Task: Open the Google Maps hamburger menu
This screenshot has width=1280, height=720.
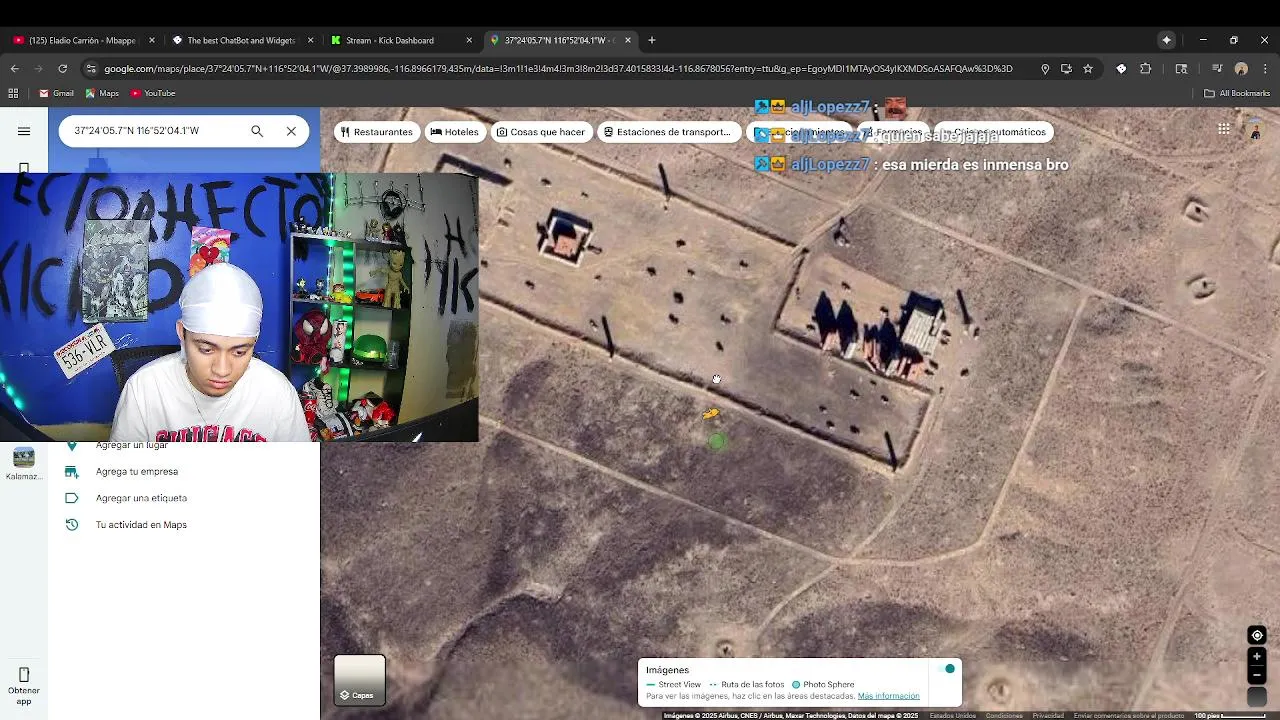Action: (x=24, y=131)
